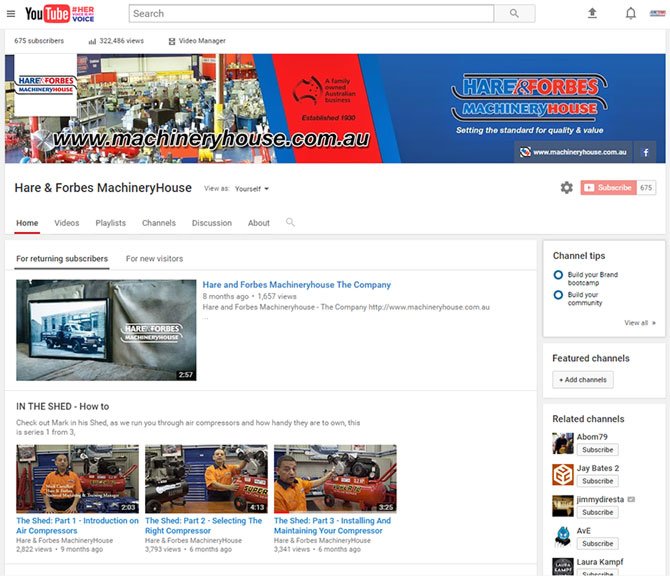Viewport: 670px width, 576px height.
Task: Switch to the Discussion tab
Action: click(x=212, y=223)
